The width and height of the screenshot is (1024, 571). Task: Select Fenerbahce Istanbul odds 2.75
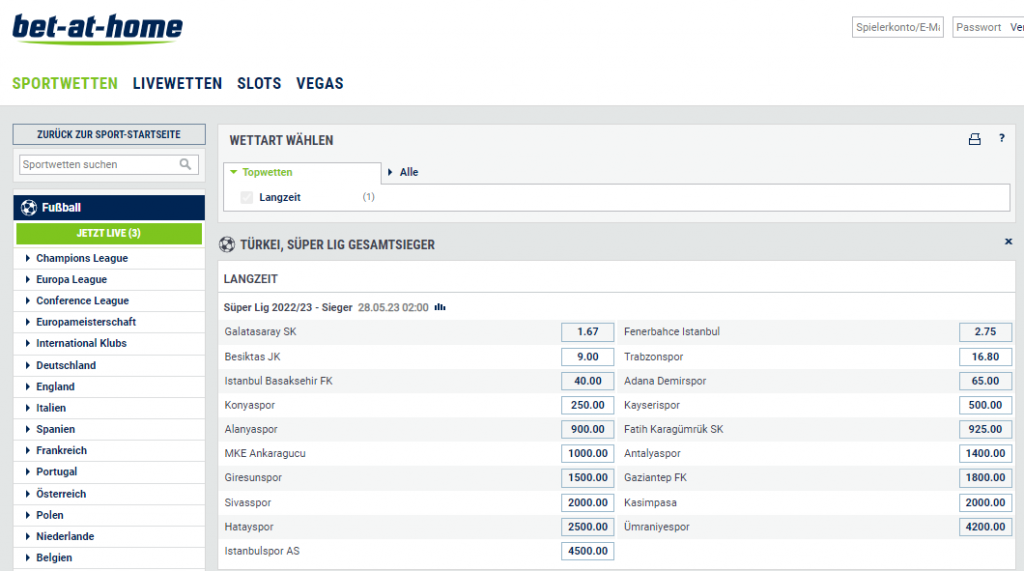point(985,332)
